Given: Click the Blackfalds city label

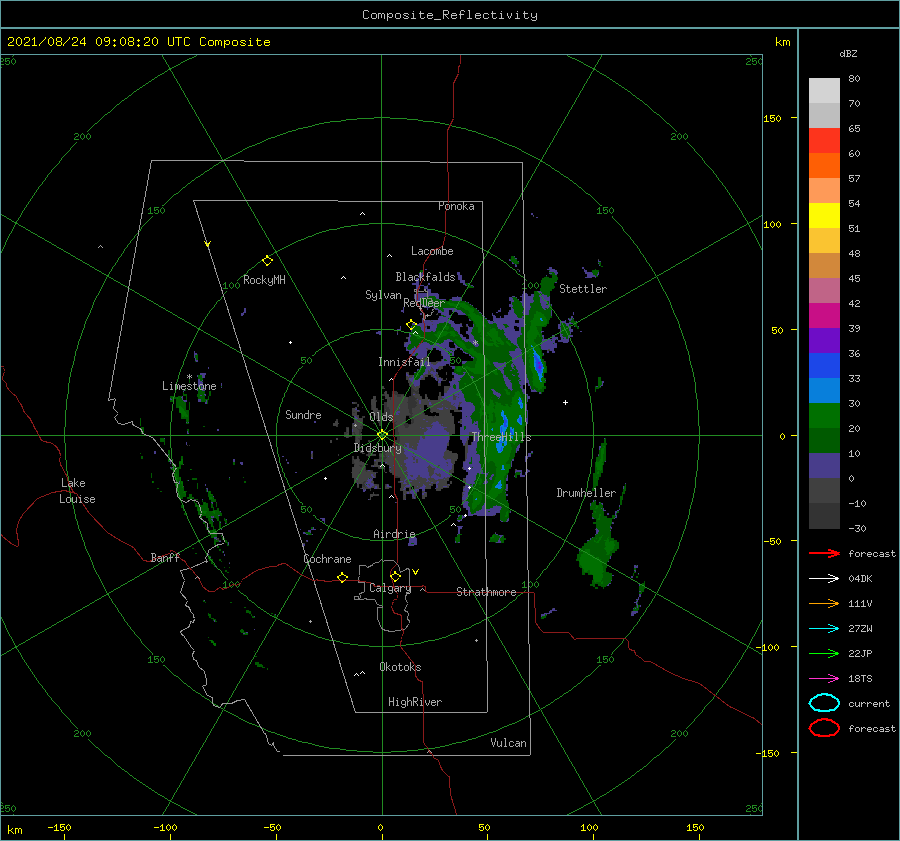Looking at the screenshot, I should [425, 277].
